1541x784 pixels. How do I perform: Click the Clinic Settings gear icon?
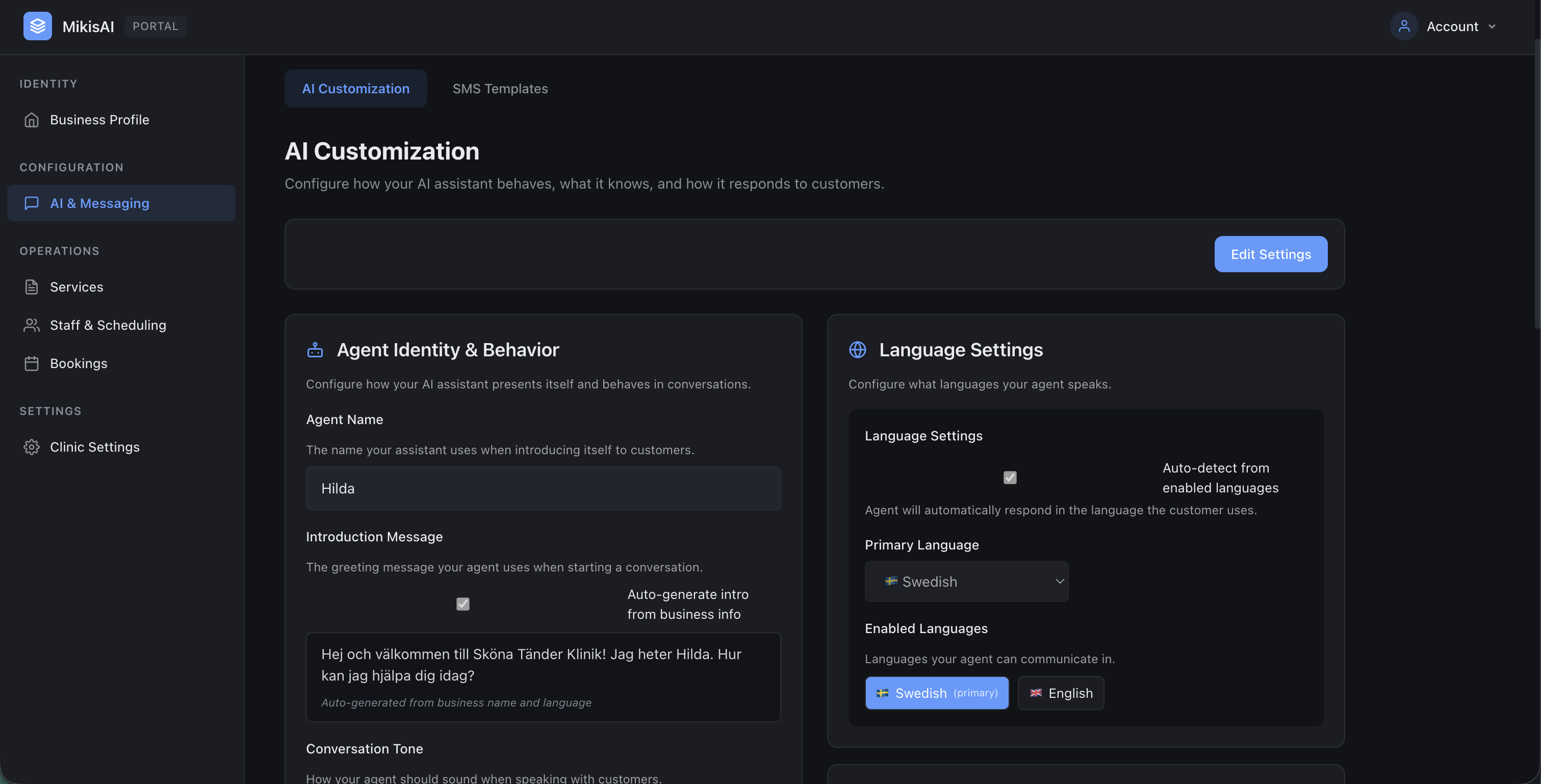coord(32,448)
